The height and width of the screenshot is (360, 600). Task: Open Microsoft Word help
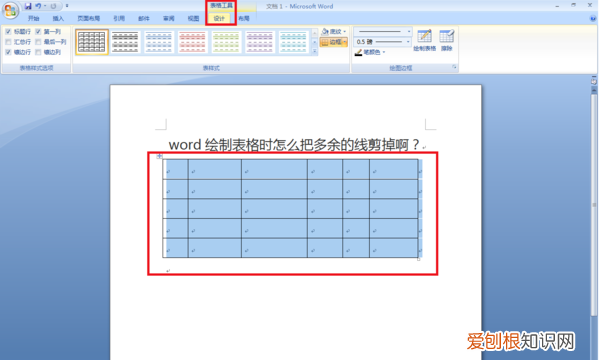593,18
